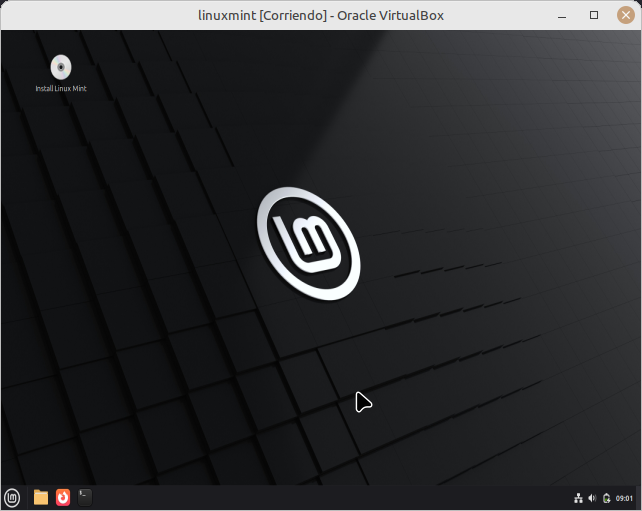The width and height of the screenshot is (642, 511).
Task: Open the Install Linux Mint disc icon
Action: coord(61,67)
